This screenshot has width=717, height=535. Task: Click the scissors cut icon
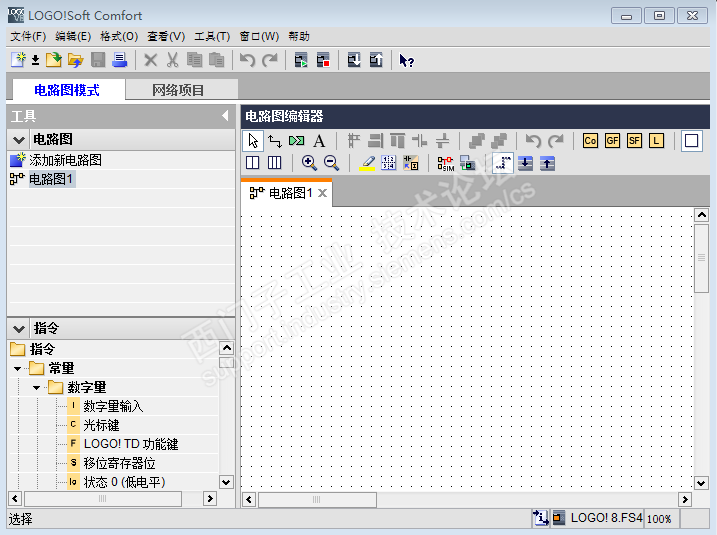pos(172,60)
